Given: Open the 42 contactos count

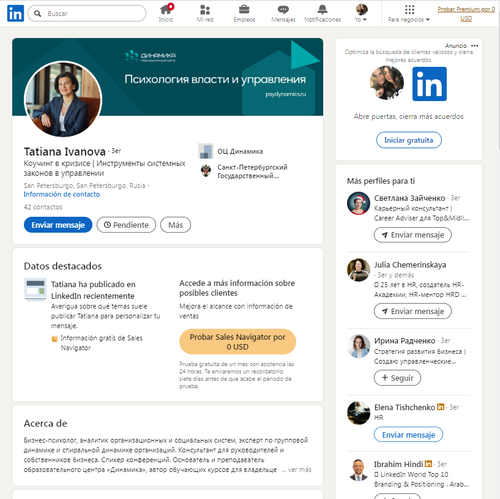Looking at the screenshot, I should click(x=43, y=207).
